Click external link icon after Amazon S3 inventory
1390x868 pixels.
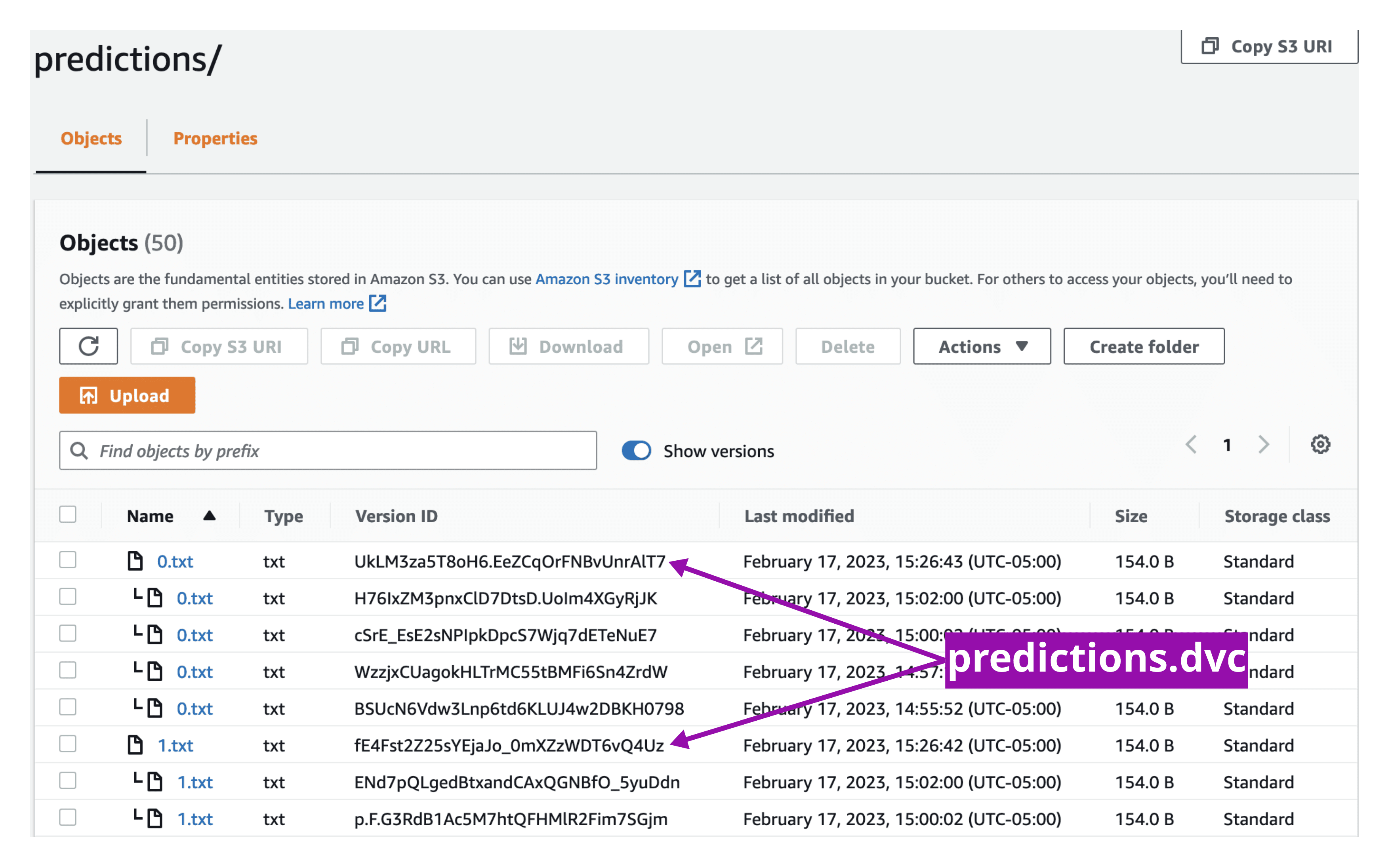pyautogui.click(x=692, y=279)
